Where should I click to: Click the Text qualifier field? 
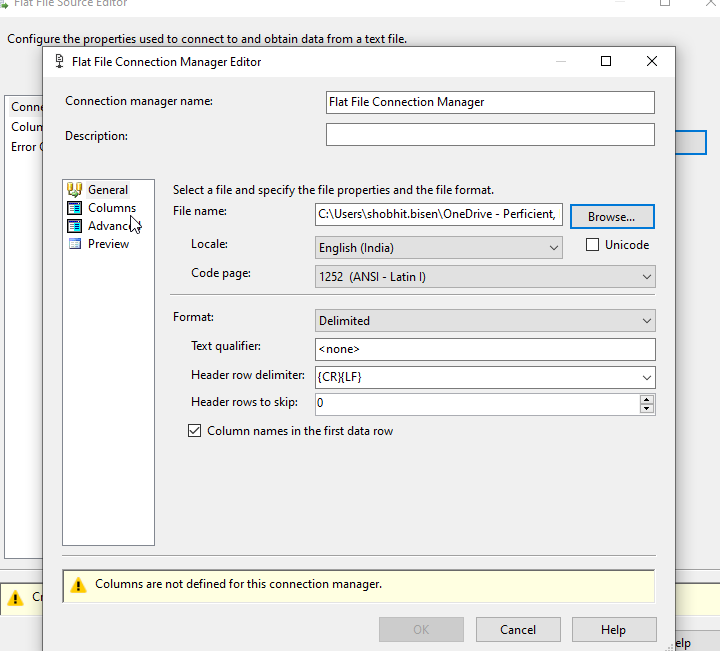coord(485,349)
